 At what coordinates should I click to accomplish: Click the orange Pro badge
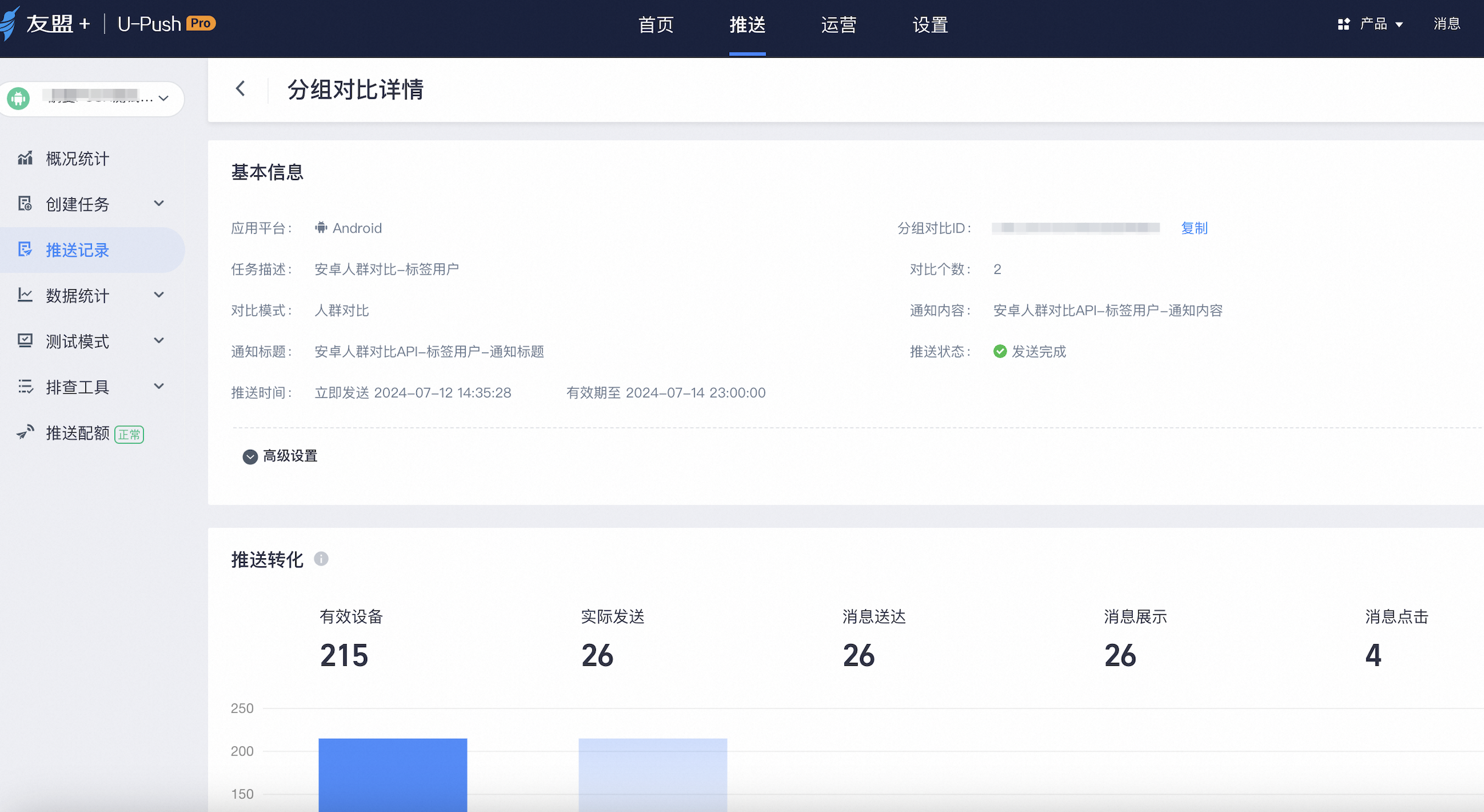201,23
